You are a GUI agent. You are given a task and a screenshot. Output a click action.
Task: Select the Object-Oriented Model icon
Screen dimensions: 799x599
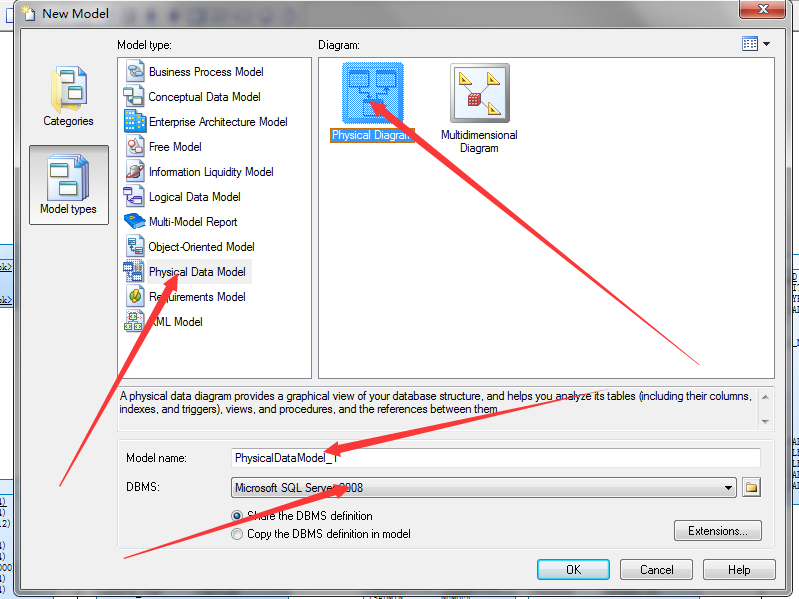(135, 247)
